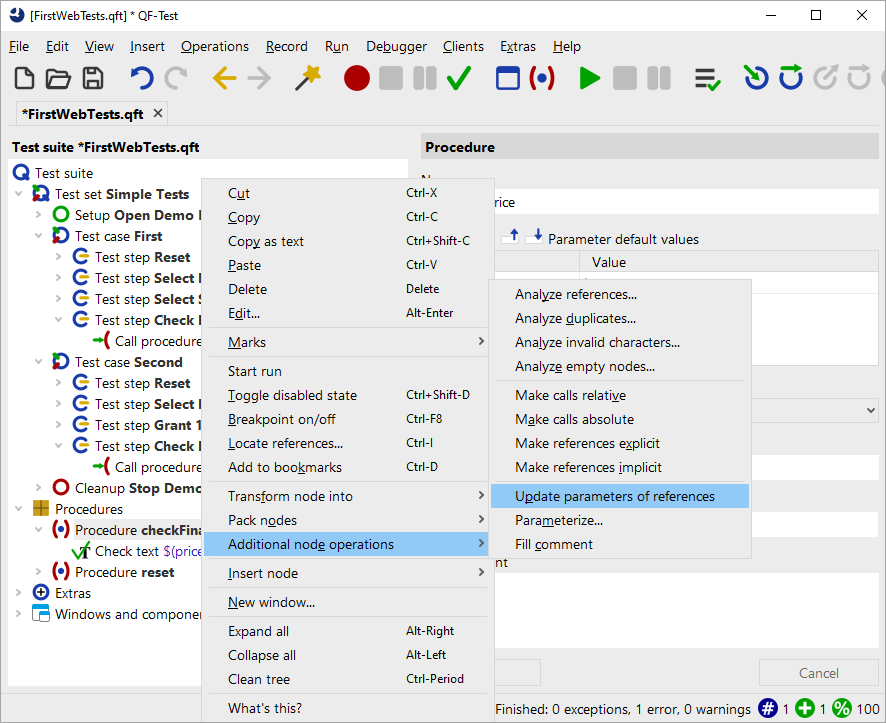Start recording with the red circle

coord(357,78)
